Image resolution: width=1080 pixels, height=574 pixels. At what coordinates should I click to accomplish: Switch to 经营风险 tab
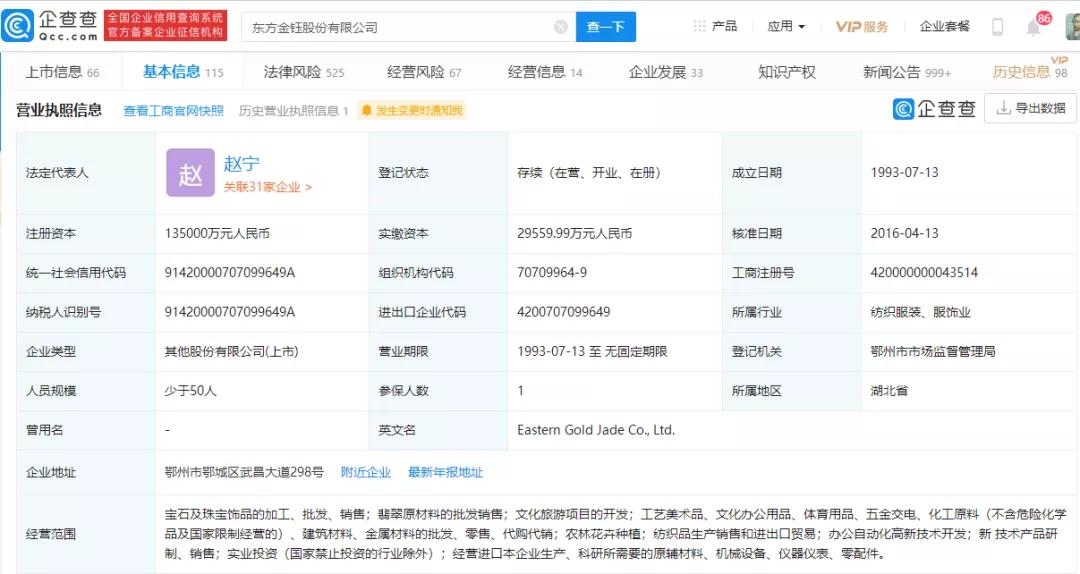click(x=424, y=72)
